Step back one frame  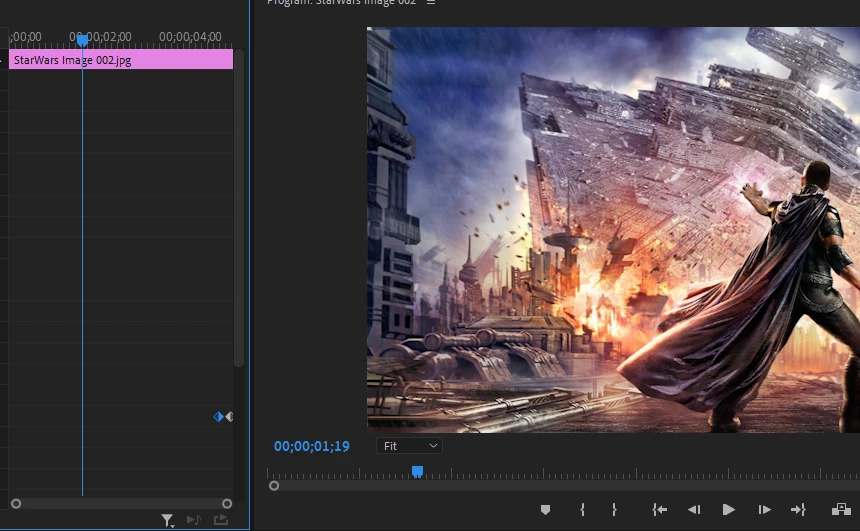tap(694, 510)
